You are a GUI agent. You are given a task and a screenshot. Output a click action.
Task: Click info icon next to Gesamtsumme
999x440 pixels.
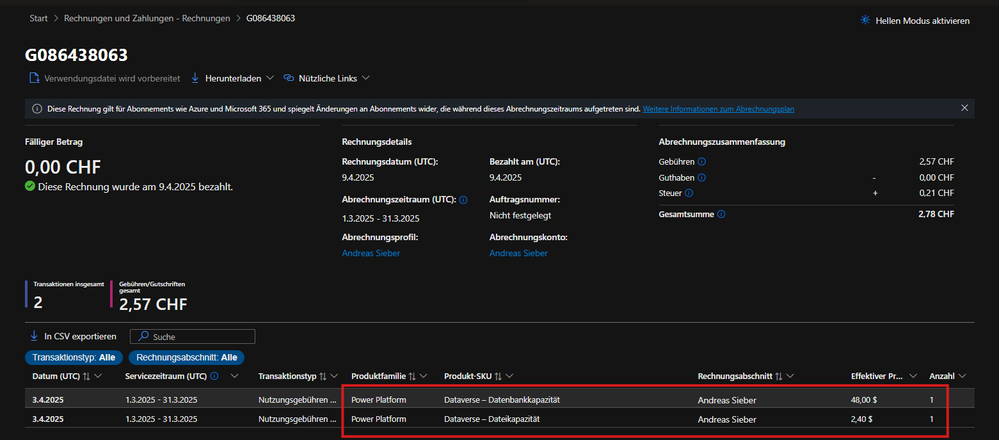click(721, 215)
